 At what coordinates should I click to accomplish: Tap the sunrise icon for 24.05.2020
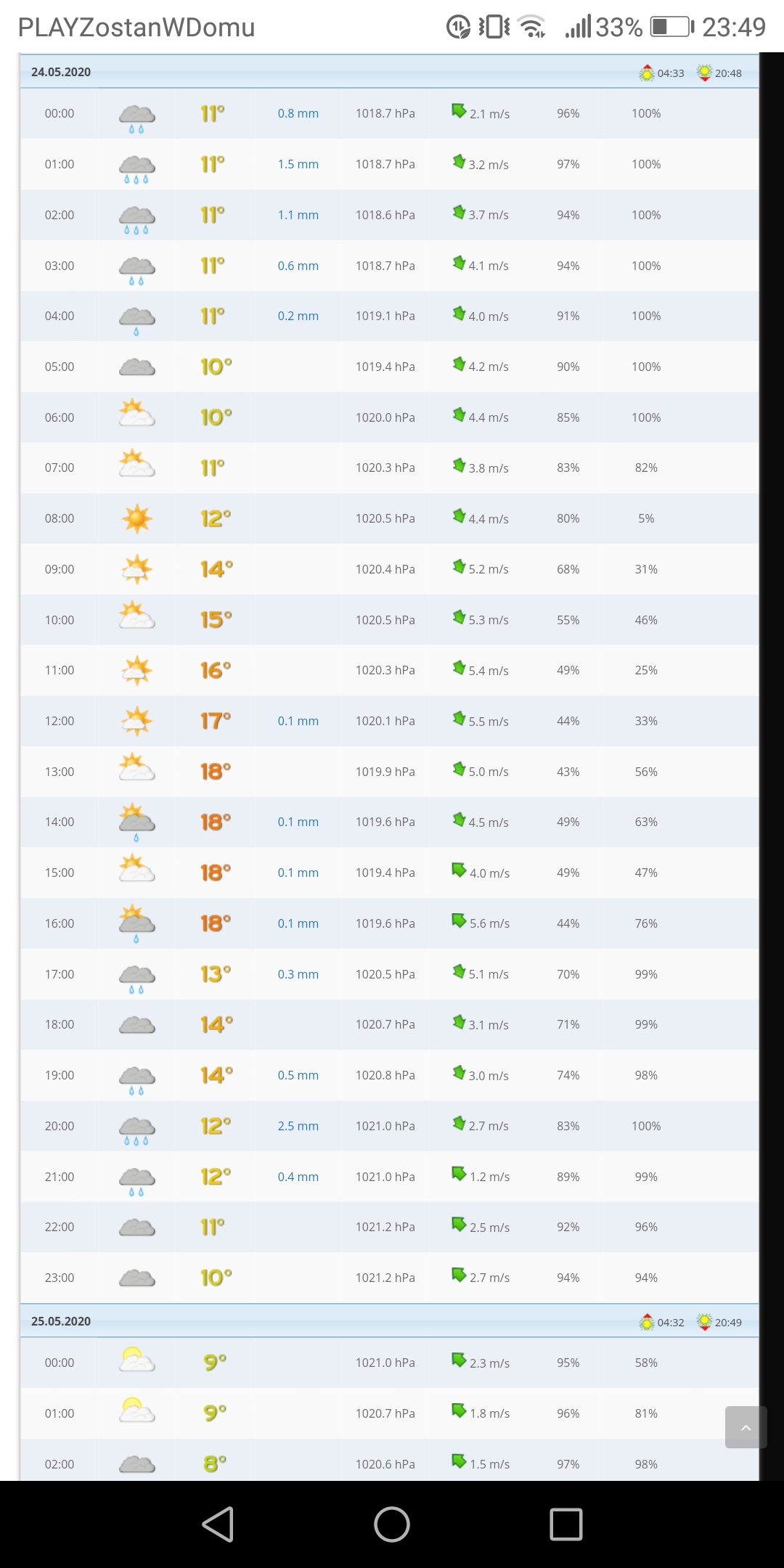pos(646,73)
